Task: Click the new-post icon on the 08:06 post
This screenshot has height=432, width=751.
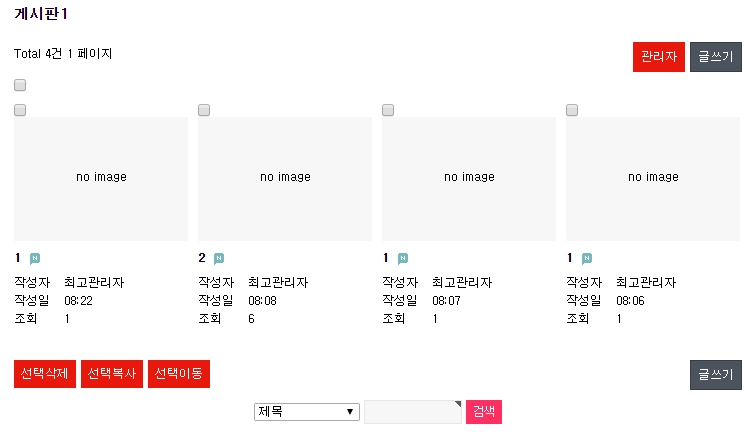Action: pyautogui.click(x=587, y=259)
